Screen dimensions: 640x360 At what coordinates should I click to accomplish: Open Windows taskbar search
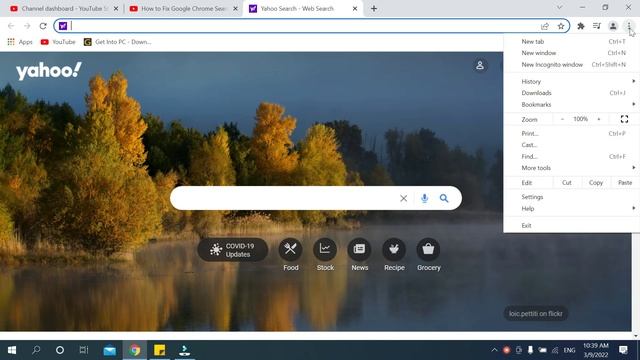36,350
